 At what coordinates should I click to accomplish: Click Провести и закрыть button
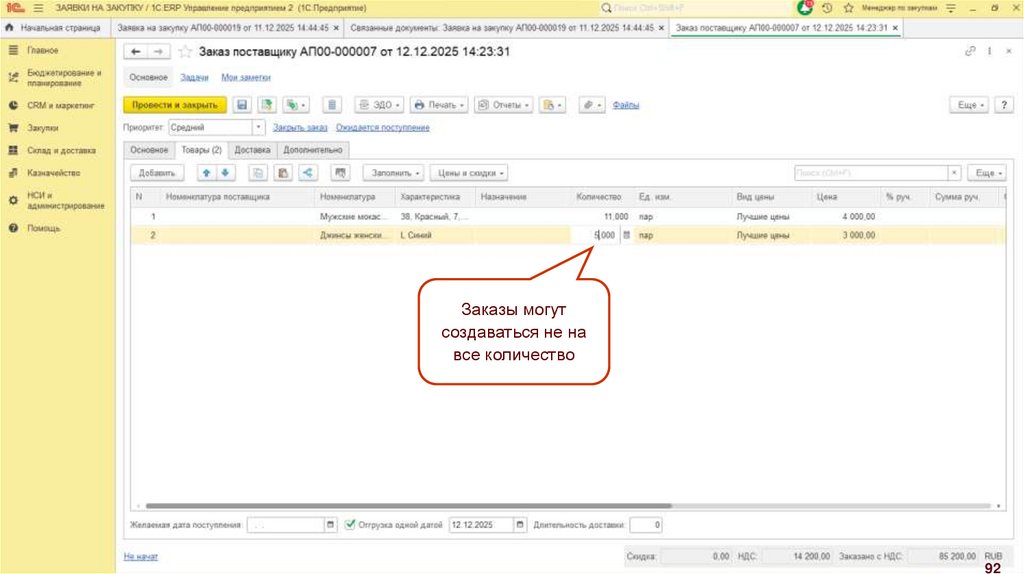[174, 105]
